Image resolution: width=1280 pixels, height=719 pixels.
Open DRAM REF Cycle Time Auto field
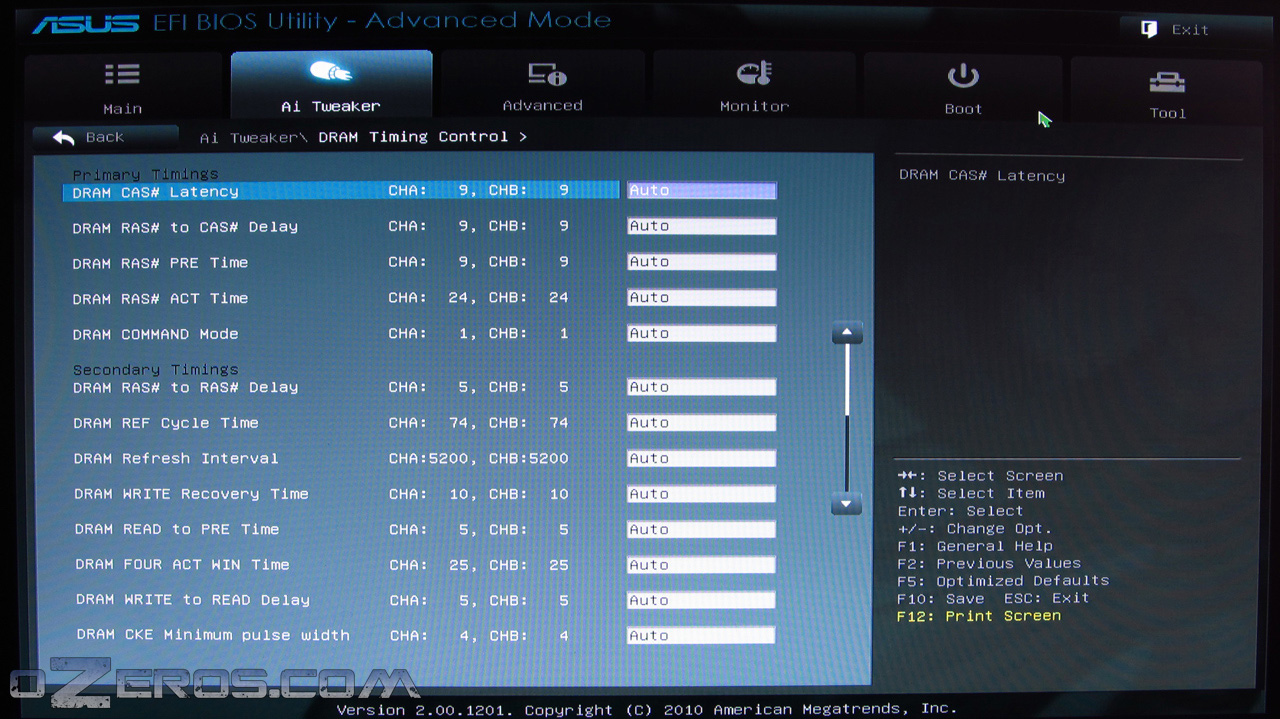tap(701, 423)
